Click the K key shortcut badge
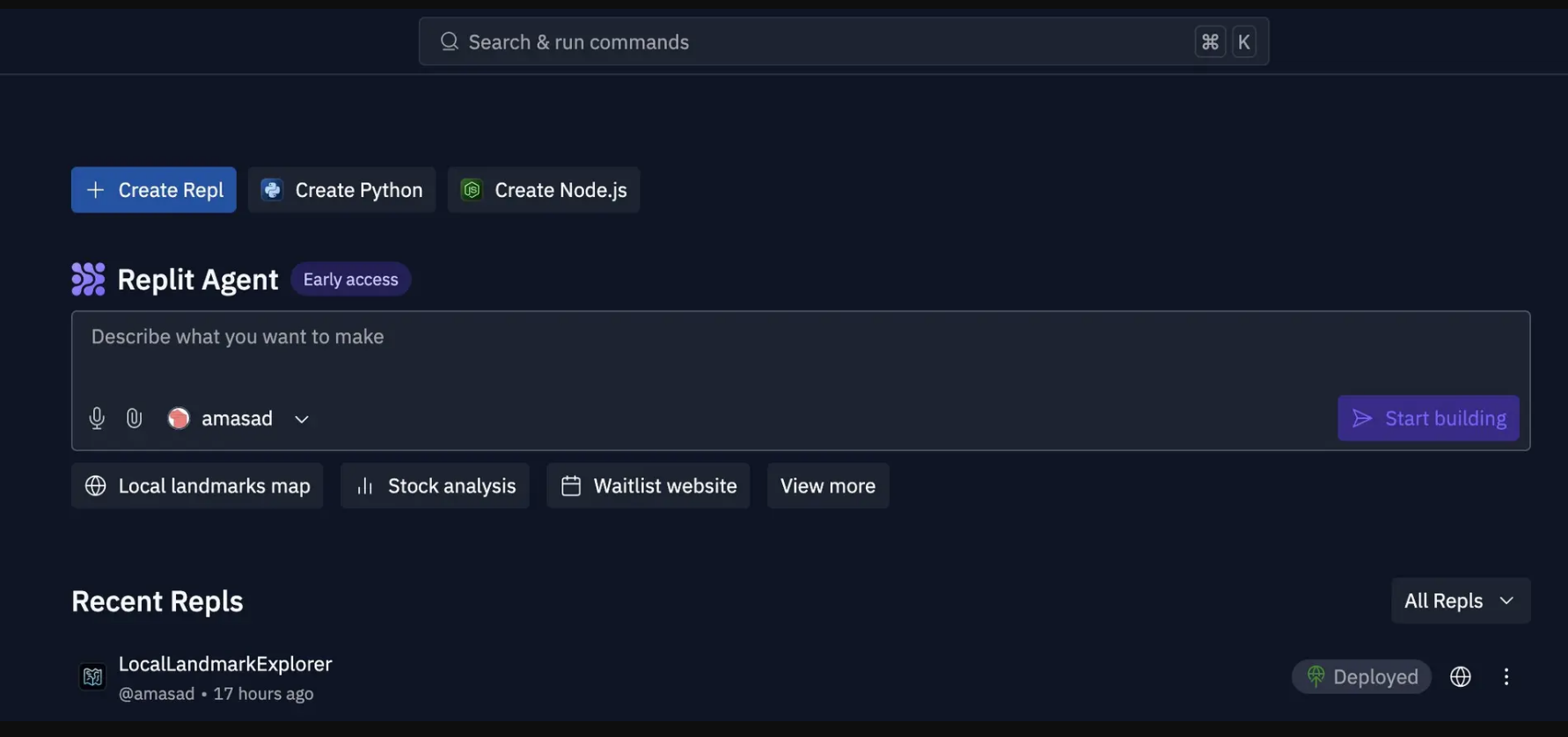 point(1243,41)
